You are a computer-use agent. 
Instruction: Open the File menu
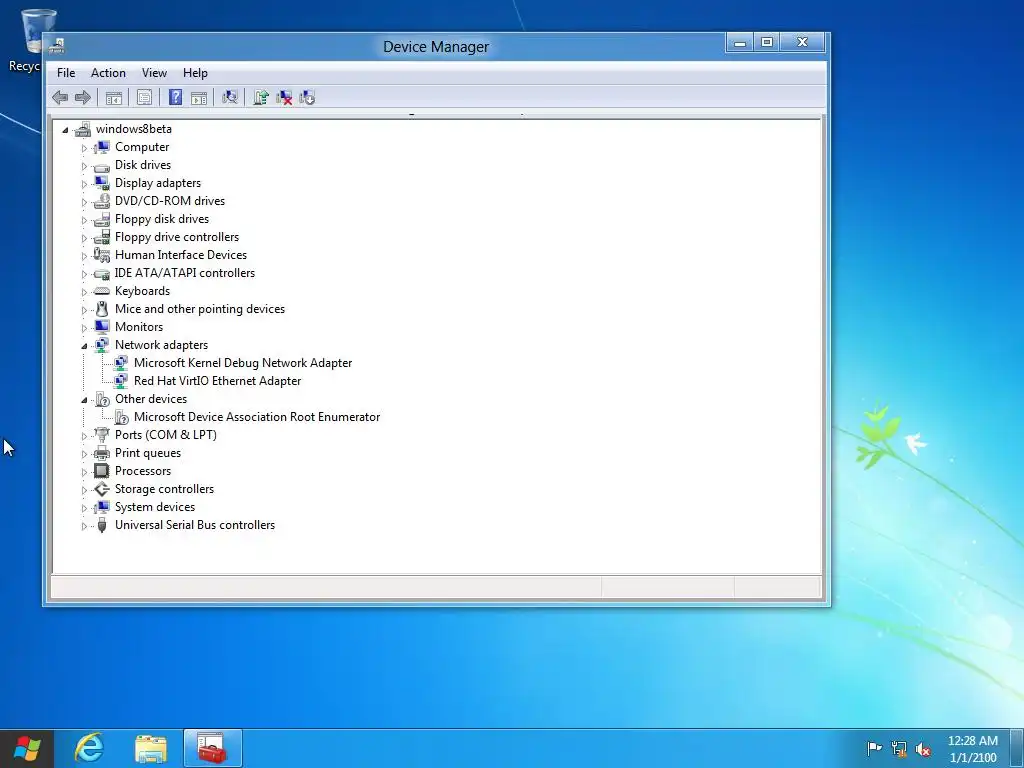click(x=66, y=73)
